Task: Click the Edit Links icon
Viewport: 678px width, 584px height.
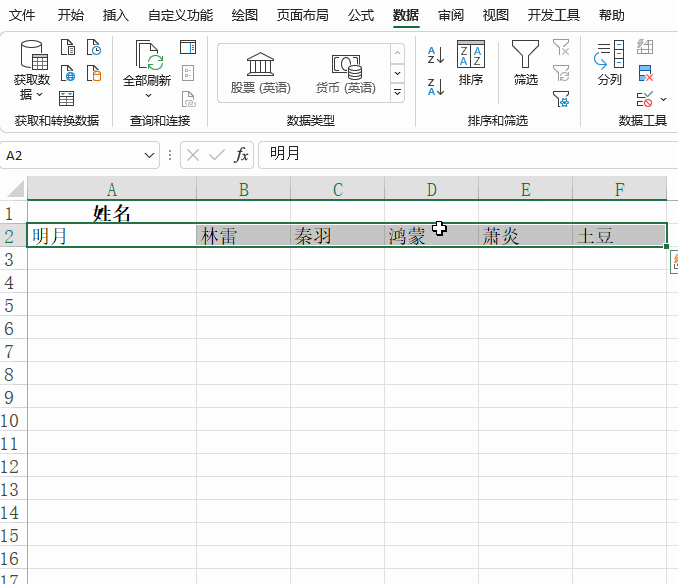Action: (x=189, y=99)
